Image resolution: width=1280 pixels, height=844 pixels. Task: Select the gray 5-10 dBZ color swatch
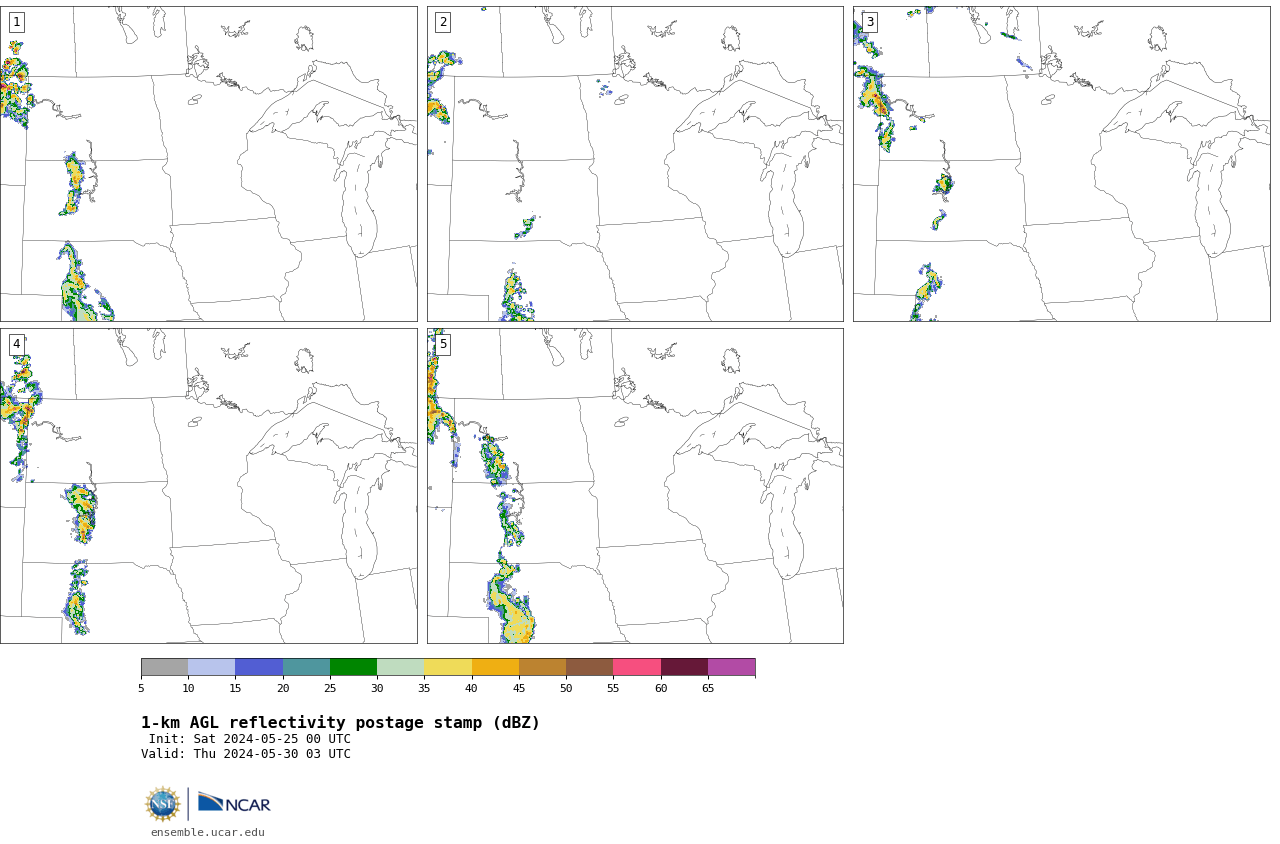[165, 667]
